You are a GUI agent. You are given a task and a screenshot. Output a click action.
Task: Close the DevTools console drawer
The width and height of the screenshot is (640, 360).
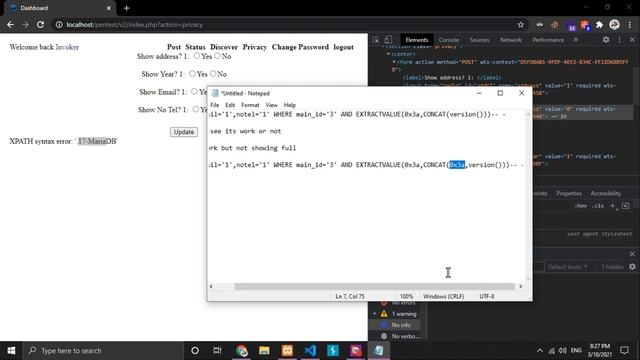pyautogui.click(x=632, y=254)
